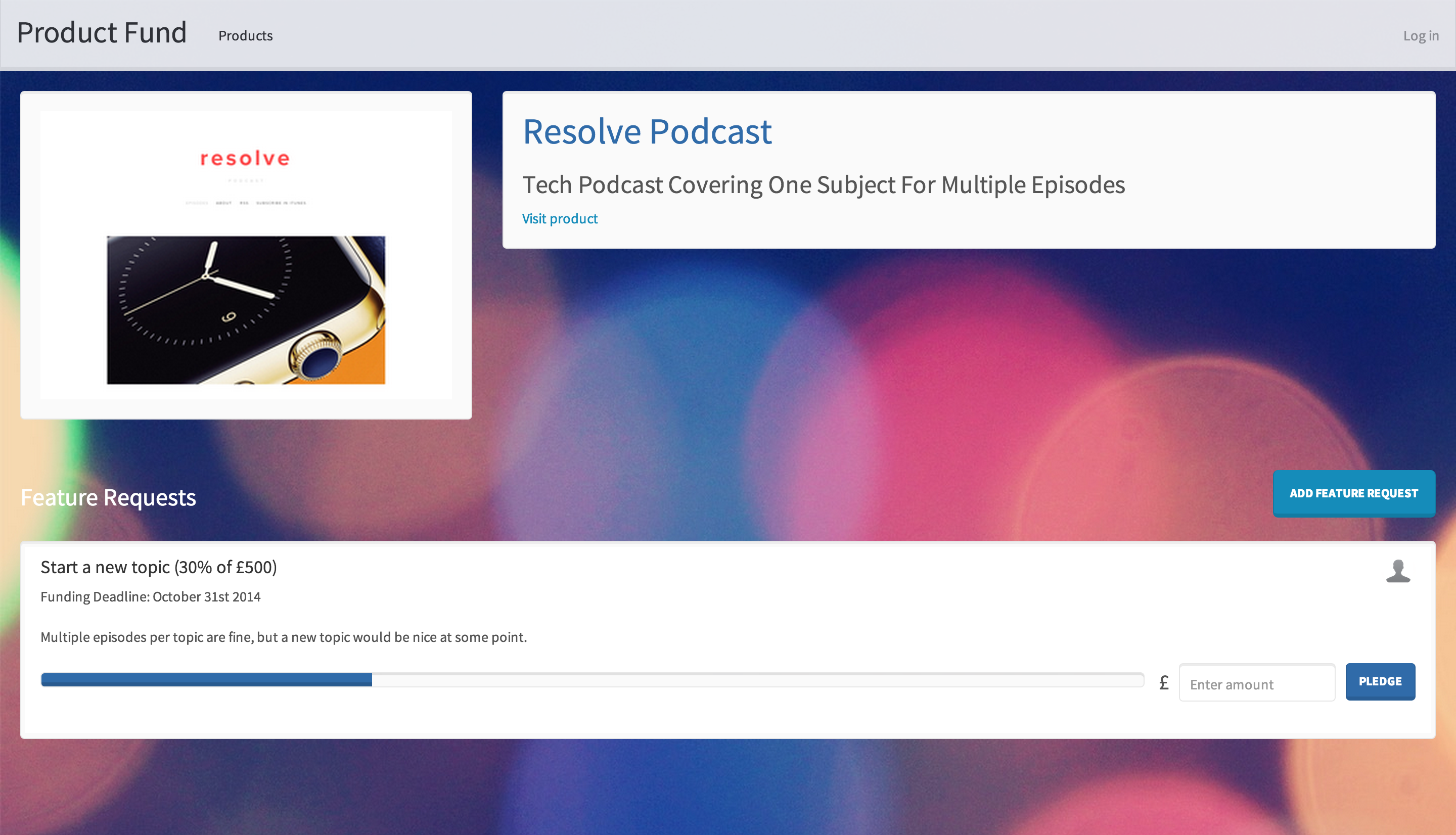Open the Products navigation item
1456x835 pixels.
pyautogui.click(x=245, y=35)
